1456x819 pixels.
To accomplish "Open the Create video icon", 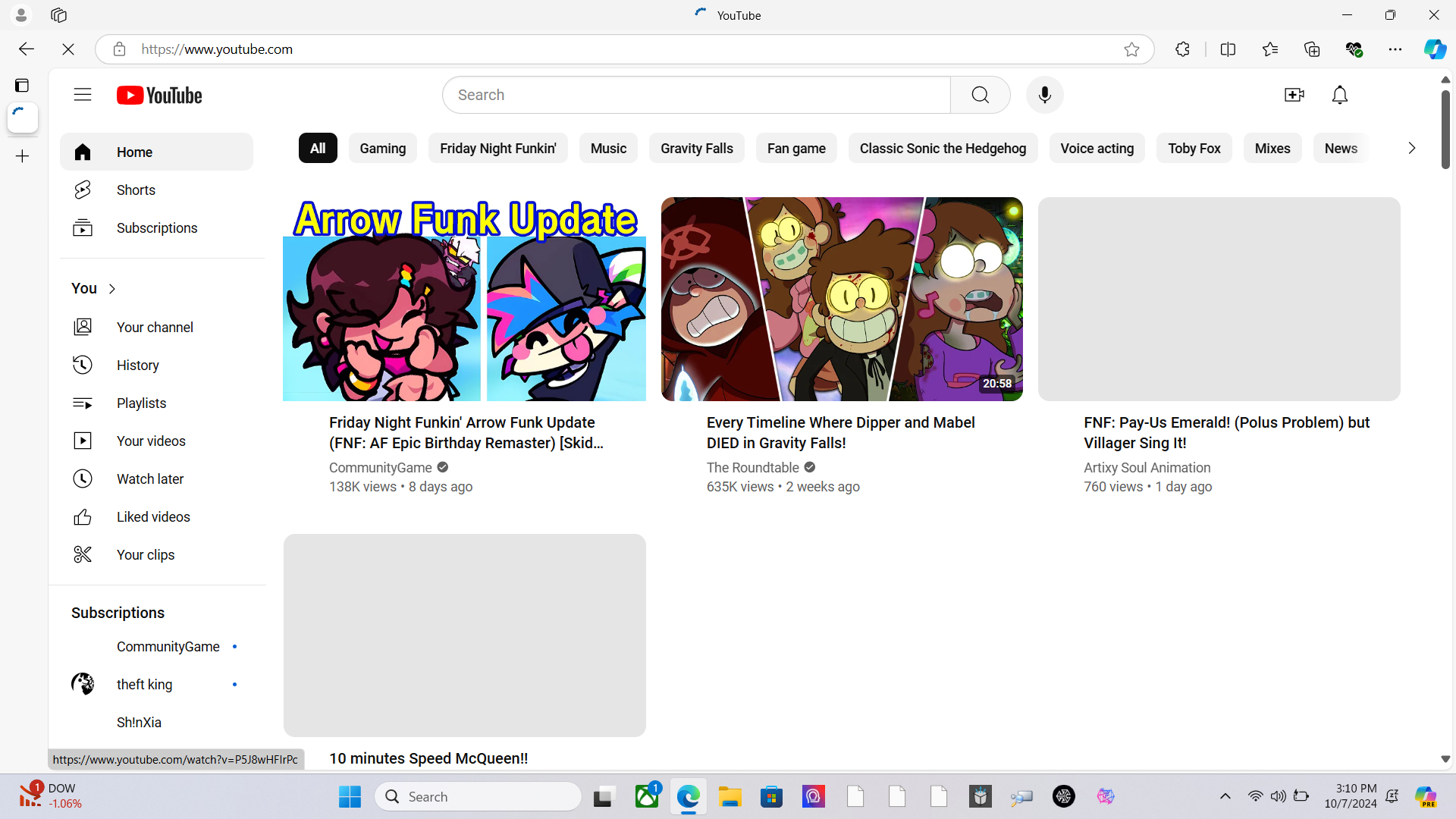I will point(1294,95).
